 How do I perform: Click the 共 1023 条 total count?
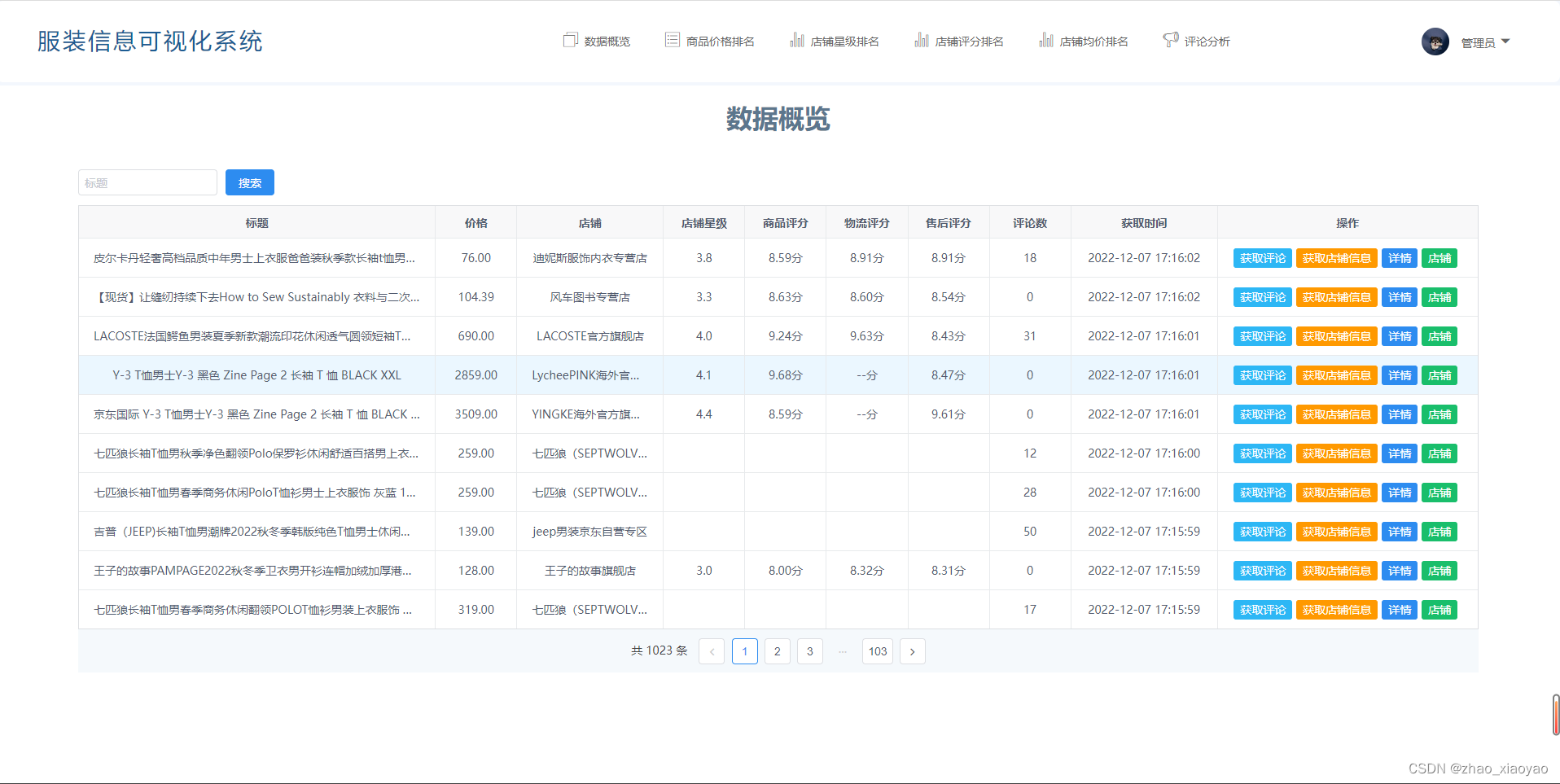(659, 650)
